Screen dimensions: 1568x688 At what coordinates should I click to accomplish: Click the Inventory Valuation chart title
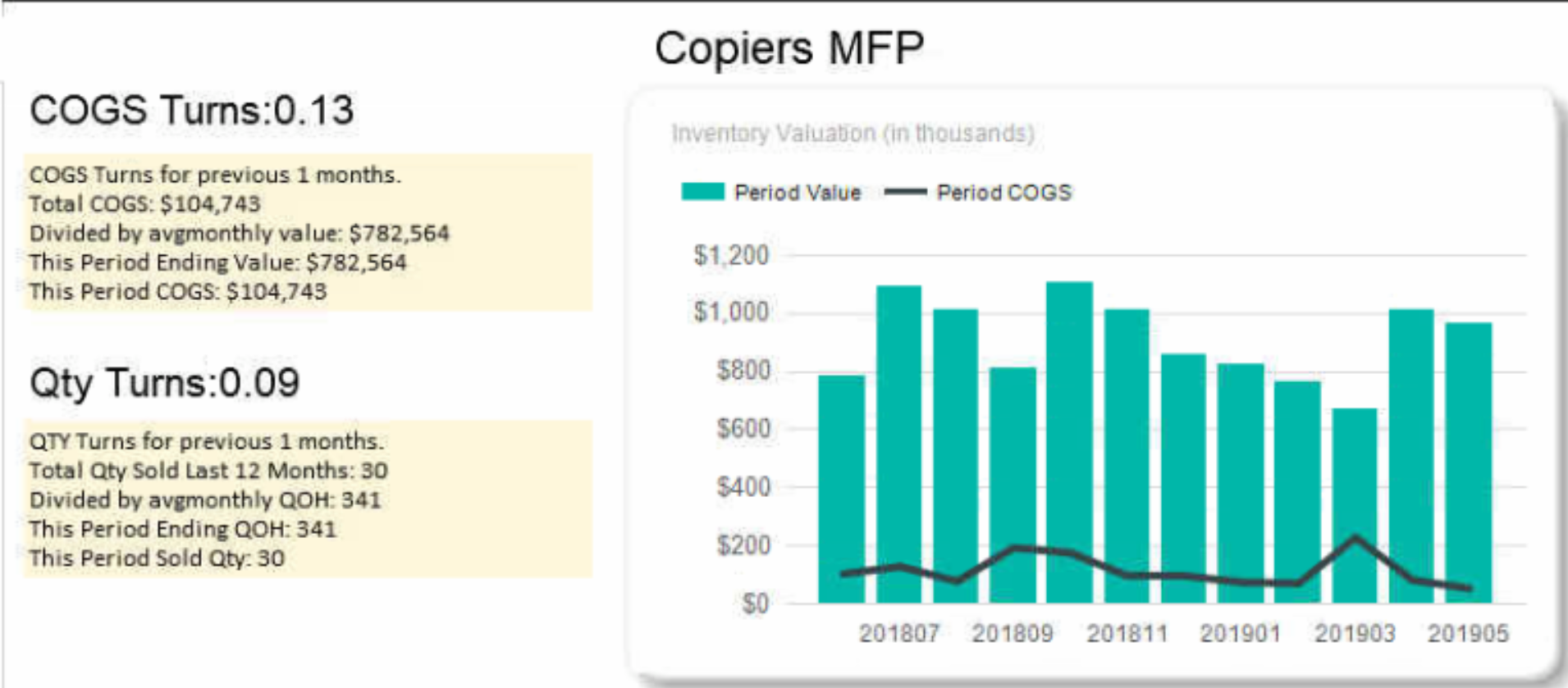tap(852, 133)
